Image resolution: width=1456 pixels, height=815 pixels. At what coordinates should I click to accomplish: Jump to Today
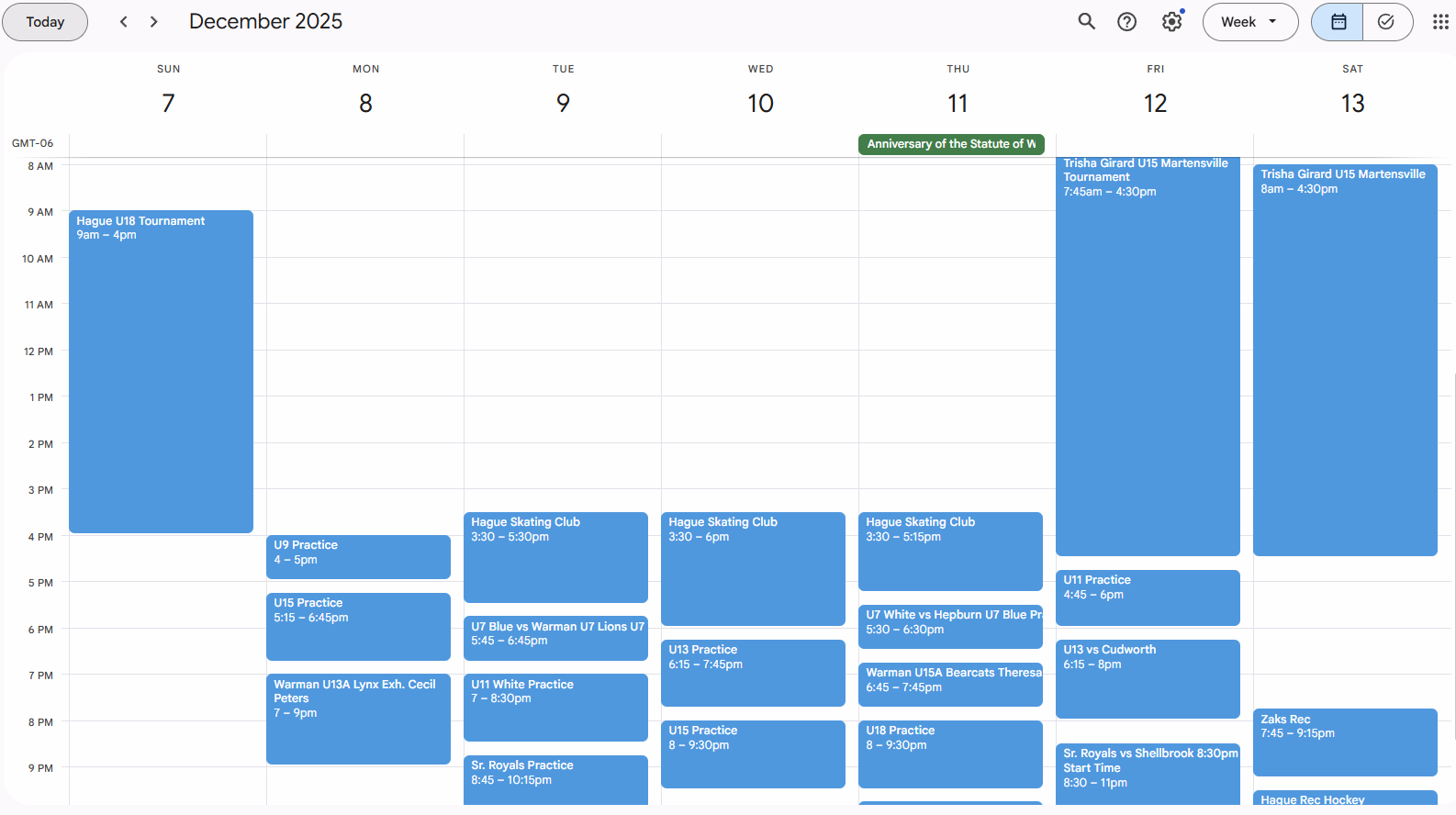pyautogui.click(x=45, y=22)
